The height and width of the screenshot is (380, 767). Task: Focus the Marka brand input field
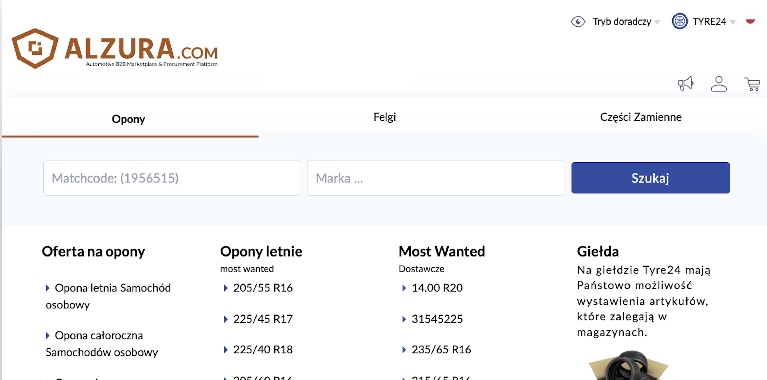[436, 178]
